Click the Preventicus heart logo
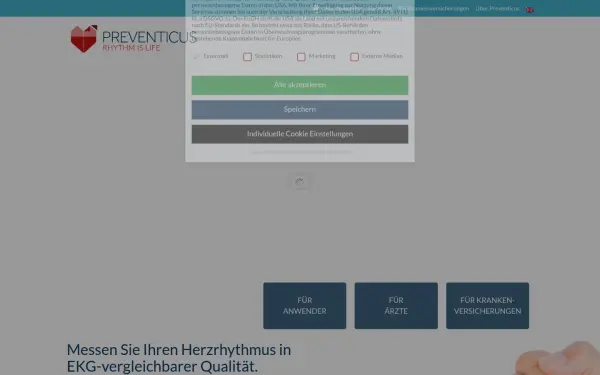 pyautogui.click(x=84, y=39)
